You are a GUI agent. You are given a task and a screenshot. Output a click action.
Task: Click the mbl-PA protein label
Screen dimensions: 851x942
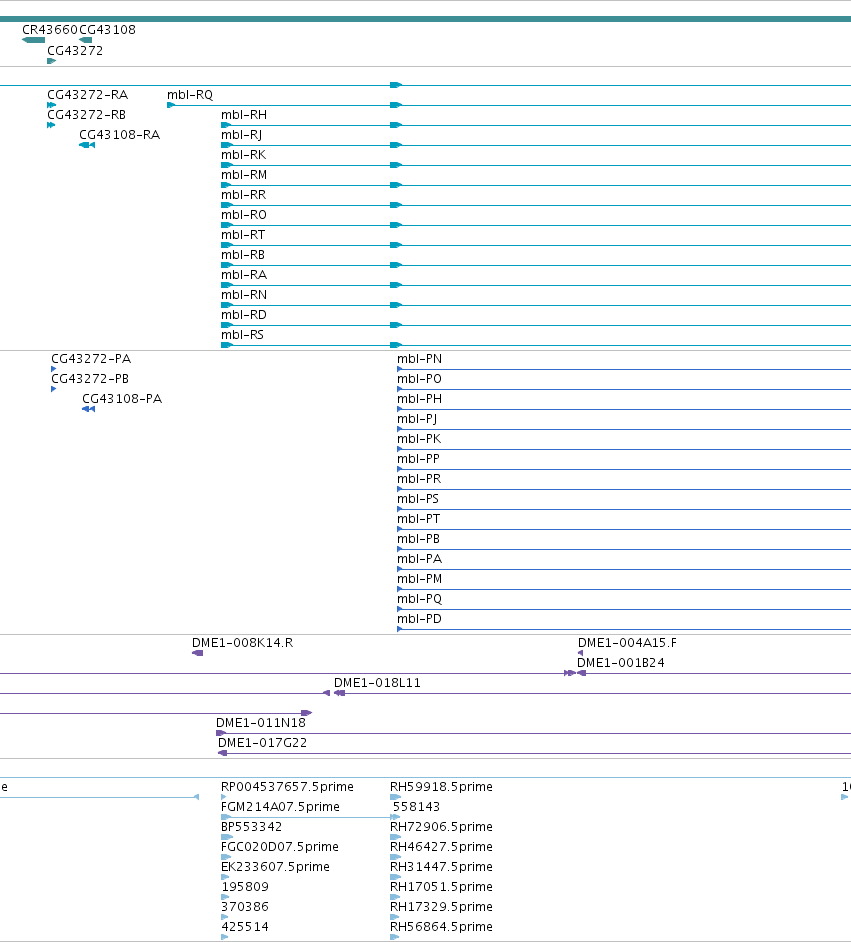click(419, 559)
